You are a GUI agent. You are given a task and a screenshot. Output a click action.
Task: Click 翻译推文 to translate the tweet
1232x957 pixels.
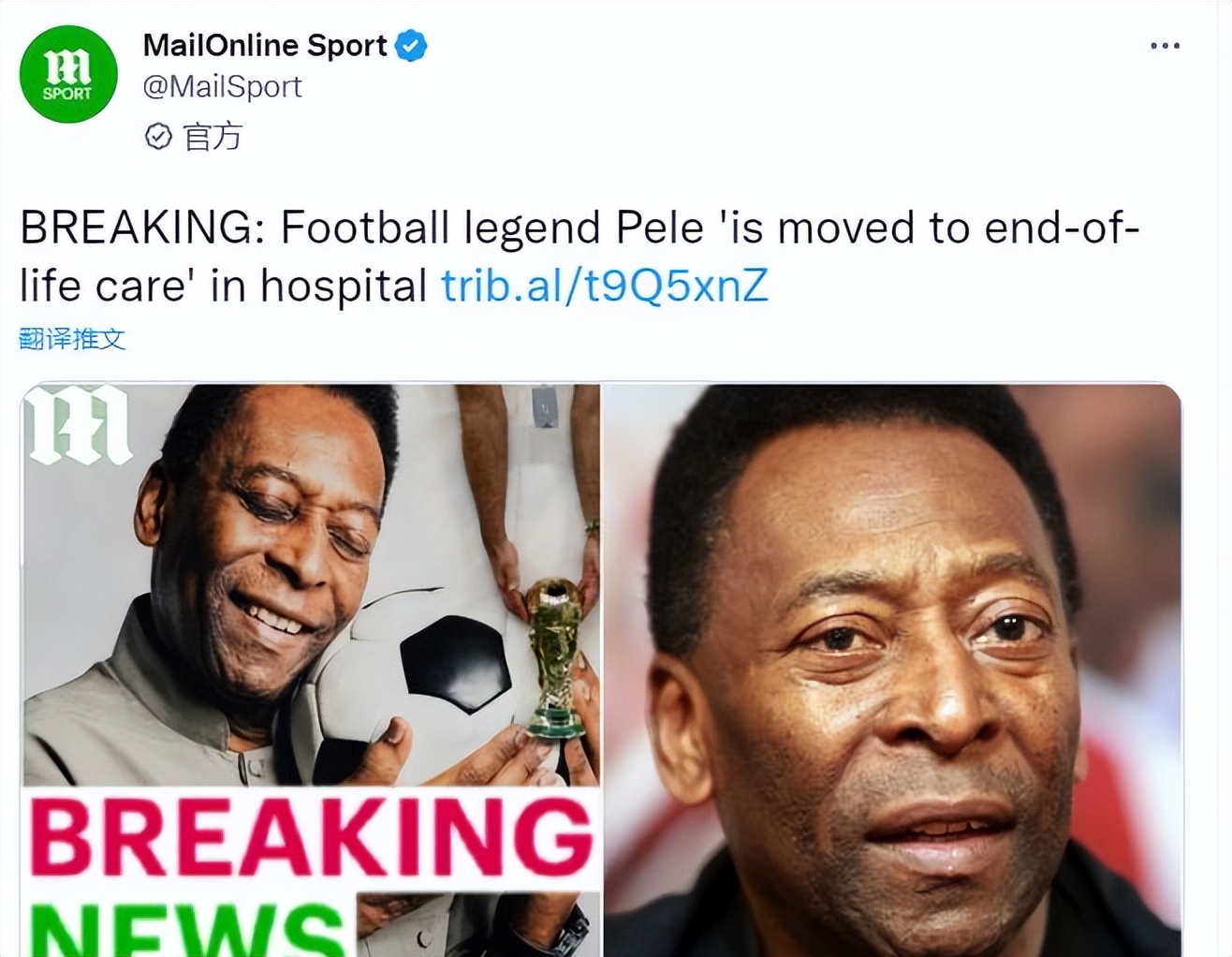point(72,339)
